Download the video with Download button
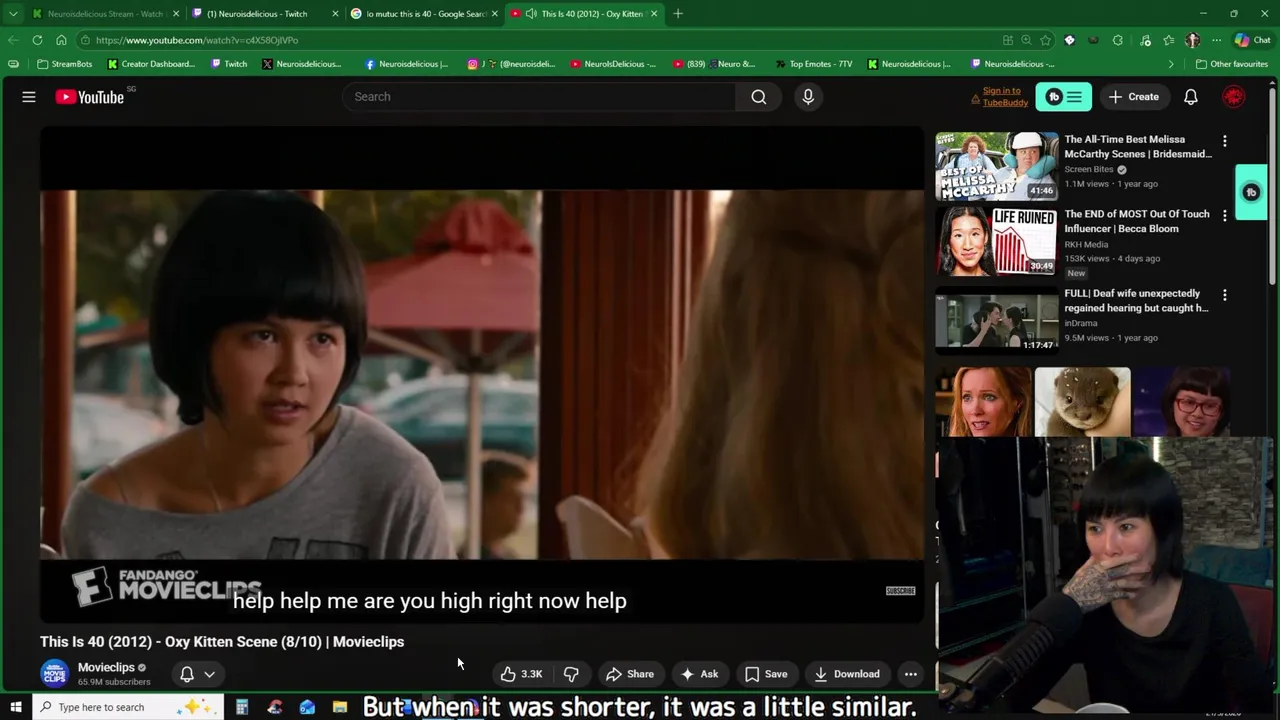1280x720 pixels. coord(847,674)
